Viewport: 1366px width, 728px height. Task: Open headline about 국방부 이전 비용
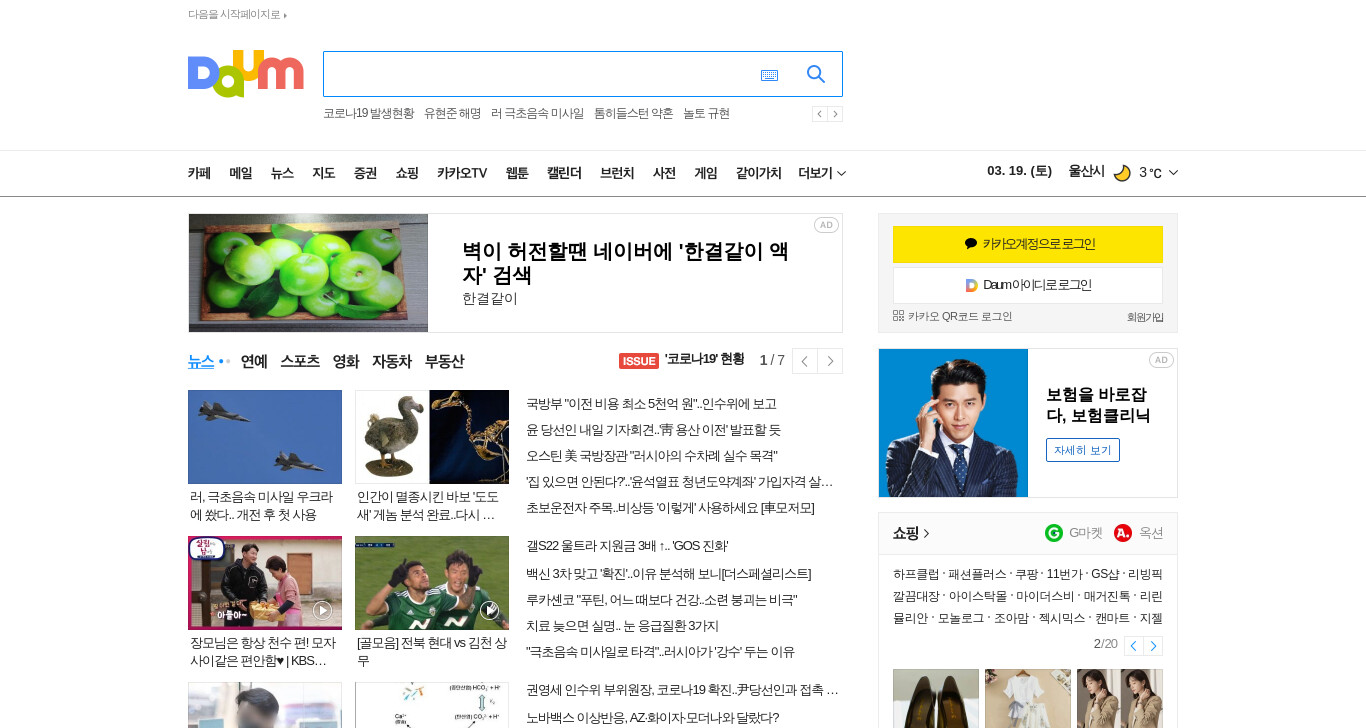tap(652, 404)
